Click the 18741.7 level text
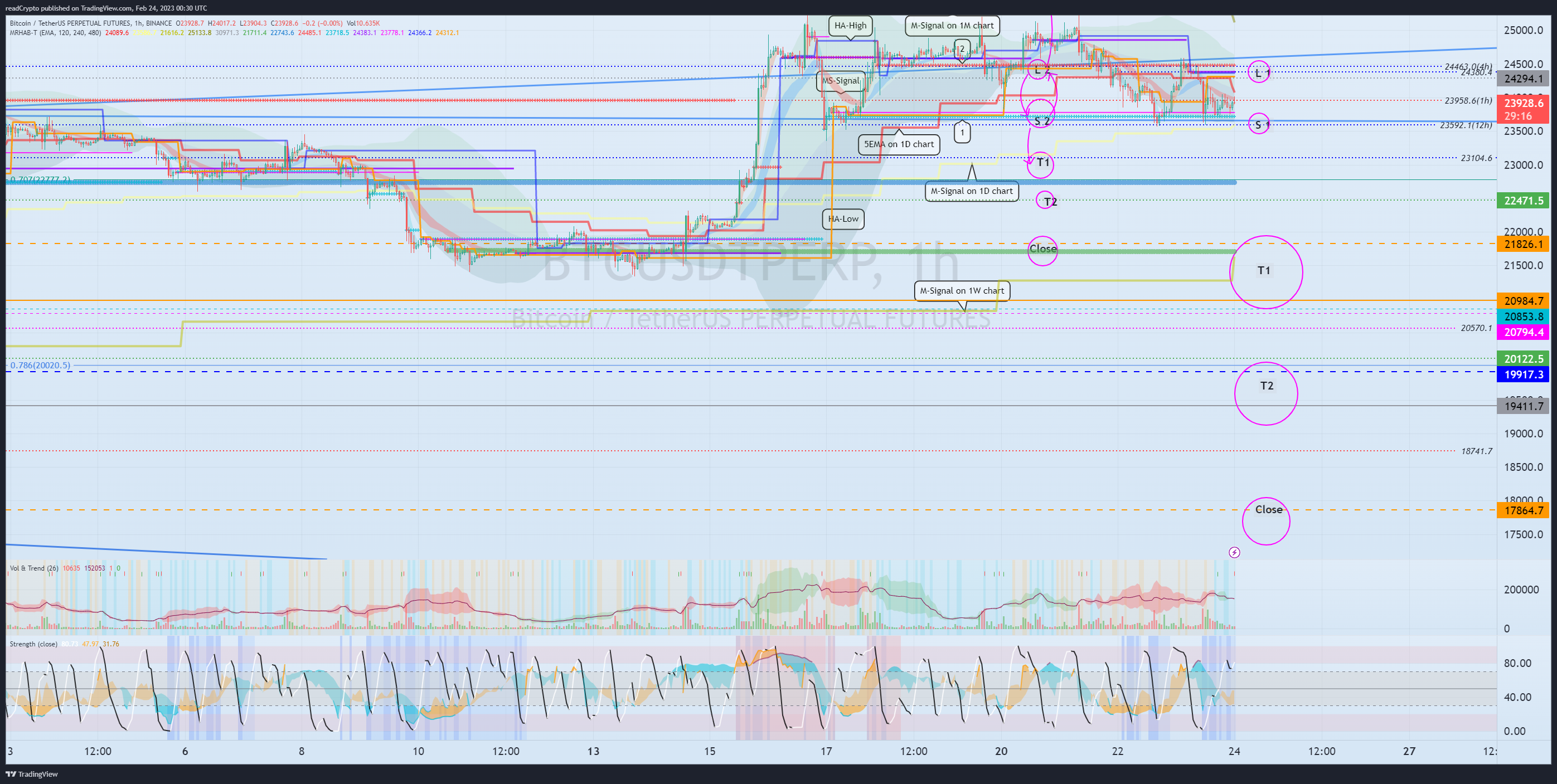 coord(1476,451)
